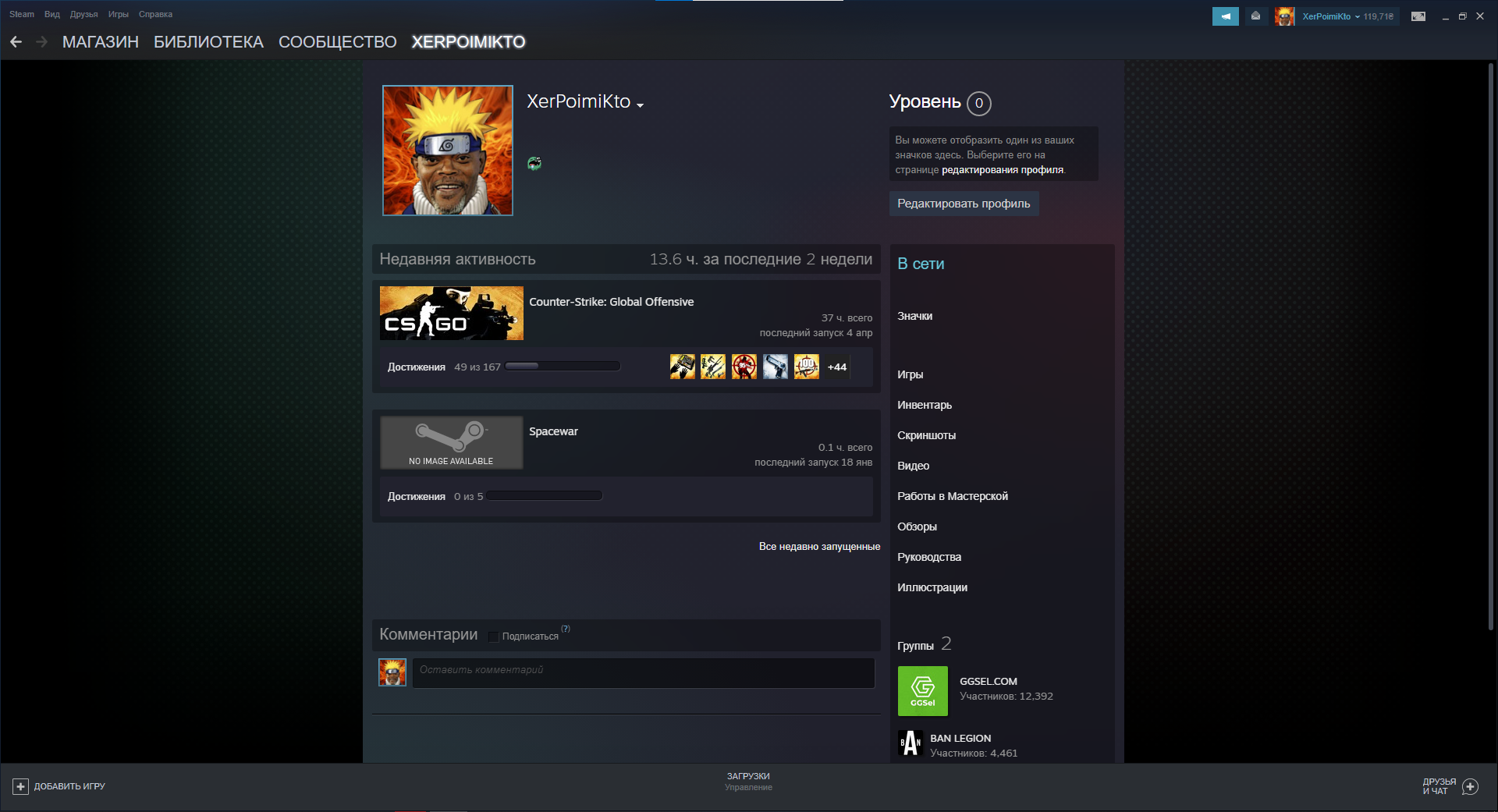The image size is (1498, 812).
Task: Open the Скриншоты link
Action: (926, 435)
